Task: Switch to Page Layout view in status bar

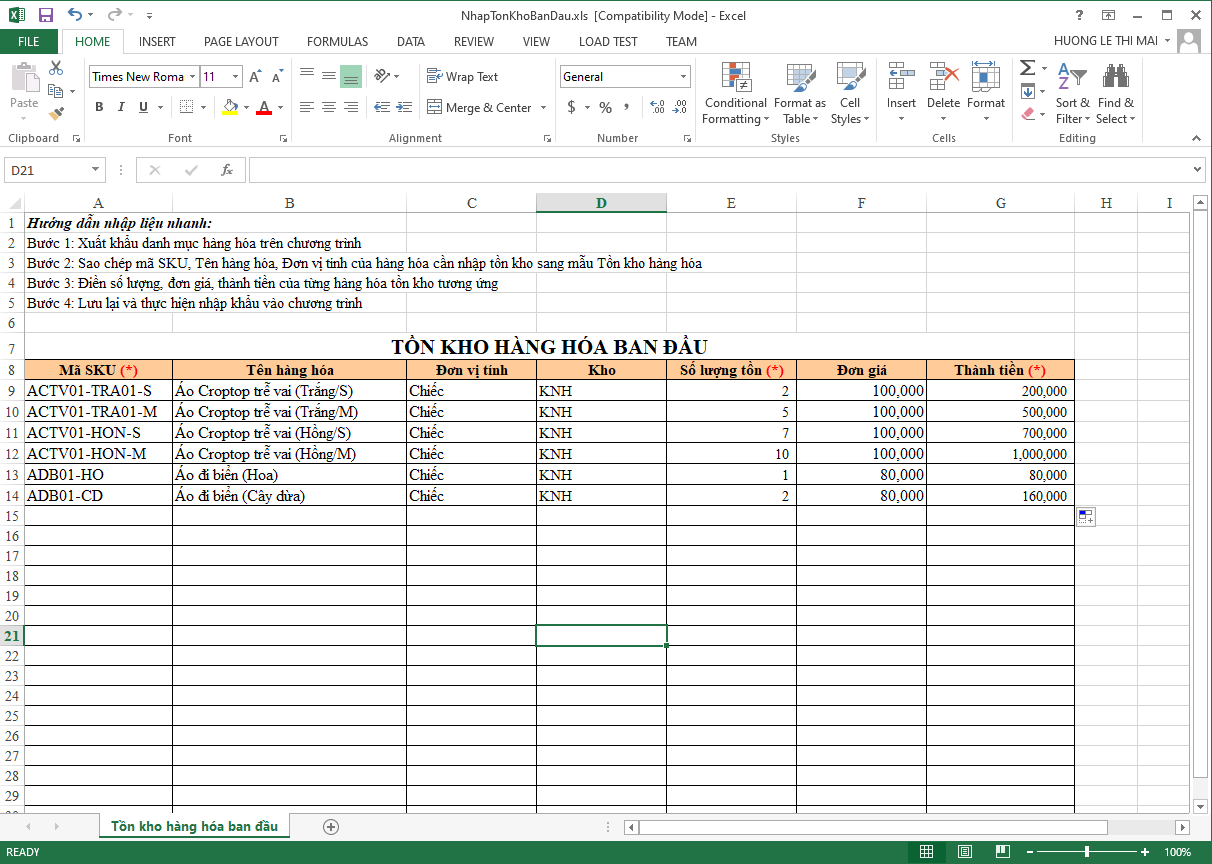Action: (x=964, y=852)
